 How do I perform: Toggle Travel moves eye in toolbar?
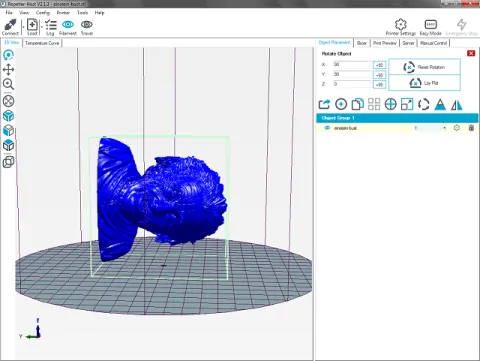tap(87, 27)
